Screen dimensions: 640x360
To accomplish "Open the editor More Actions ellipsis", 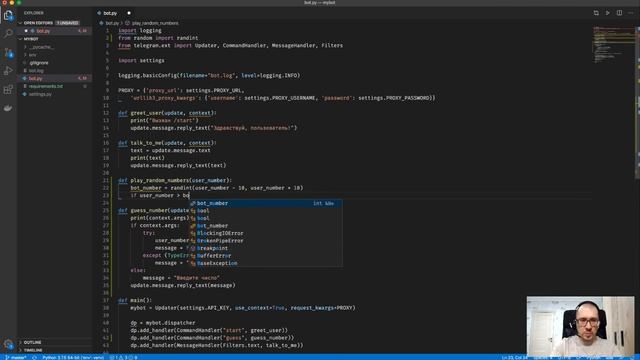I will 631,13.
